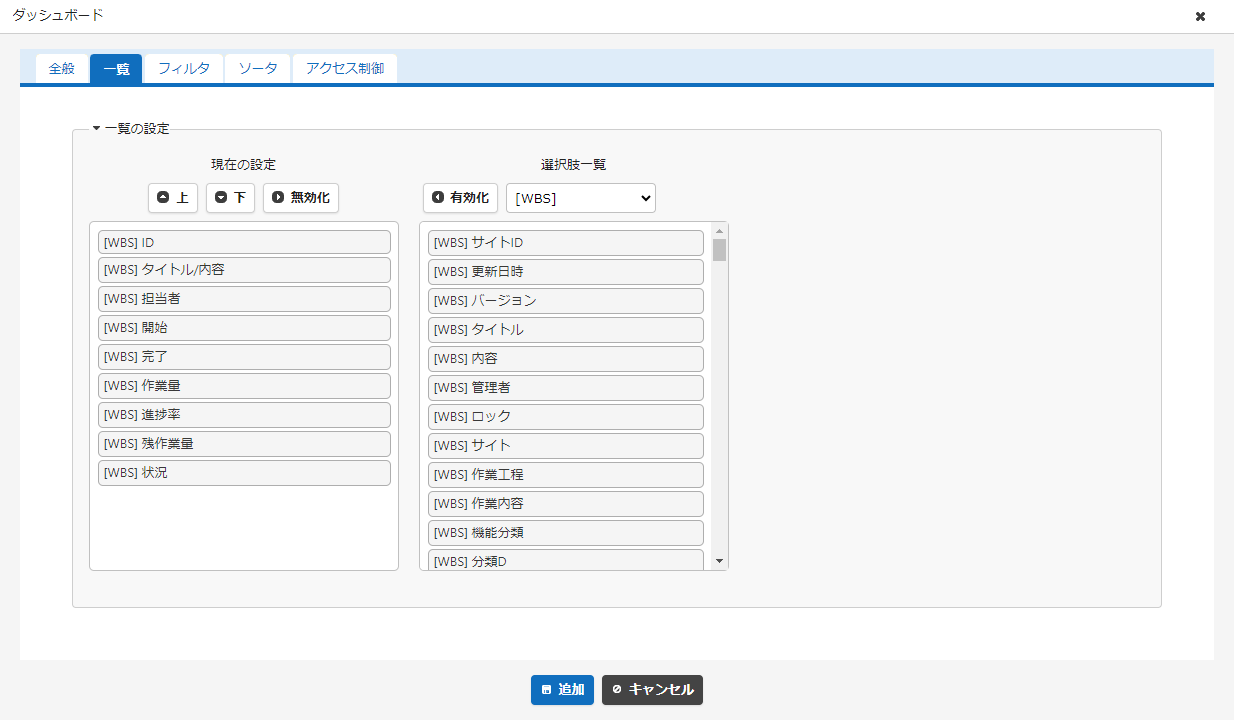Choose [WBS] 作業内容 from options list
This screenshot has width=1234, height=720.
(x=566, y=504)
